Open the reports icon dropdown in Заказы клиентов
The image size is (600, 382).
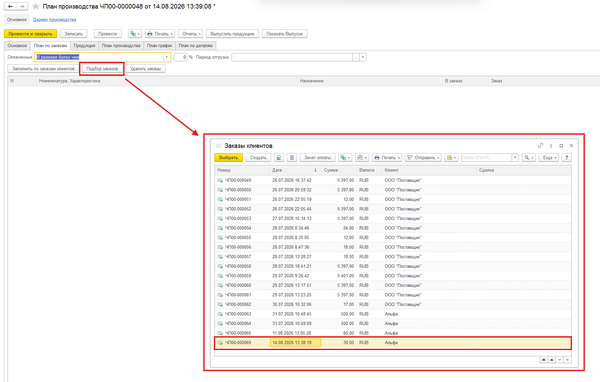(362, 157)
